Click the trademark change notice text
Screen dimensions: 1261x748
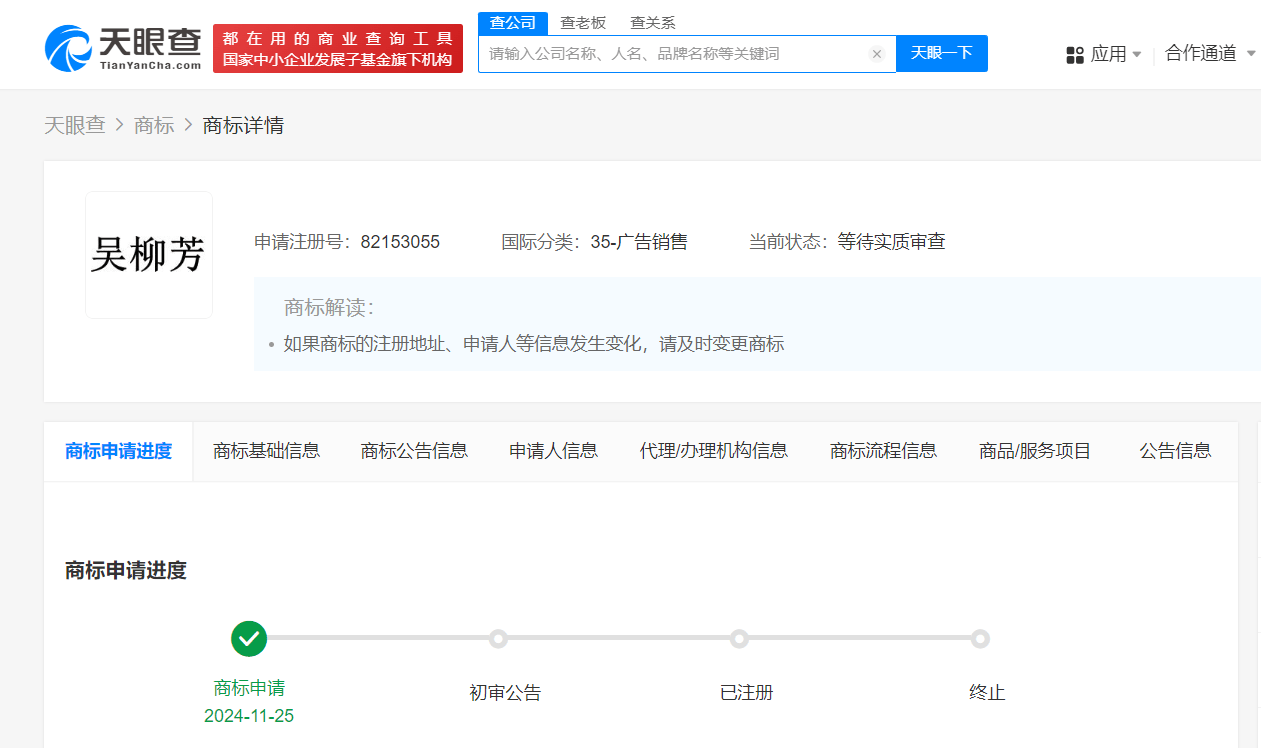pyautogui.click(x=534, y=344)
